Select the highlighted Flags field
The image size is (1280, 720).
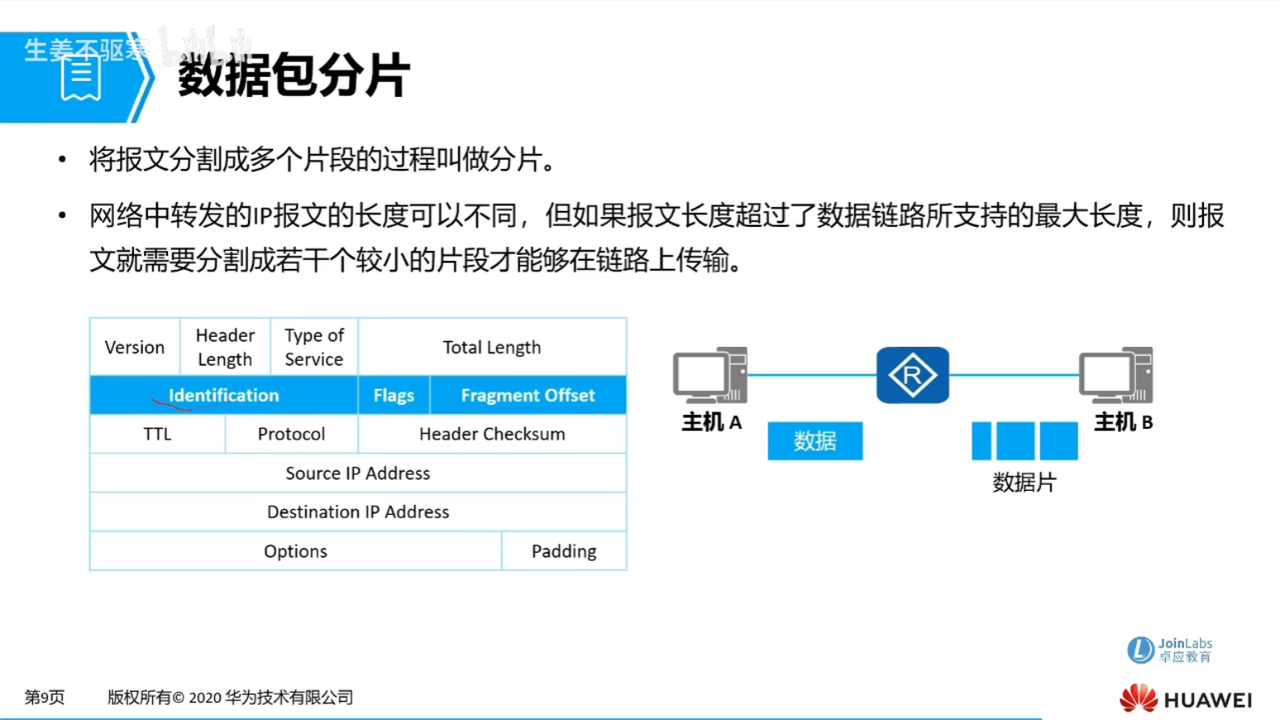tap(394, 395)
